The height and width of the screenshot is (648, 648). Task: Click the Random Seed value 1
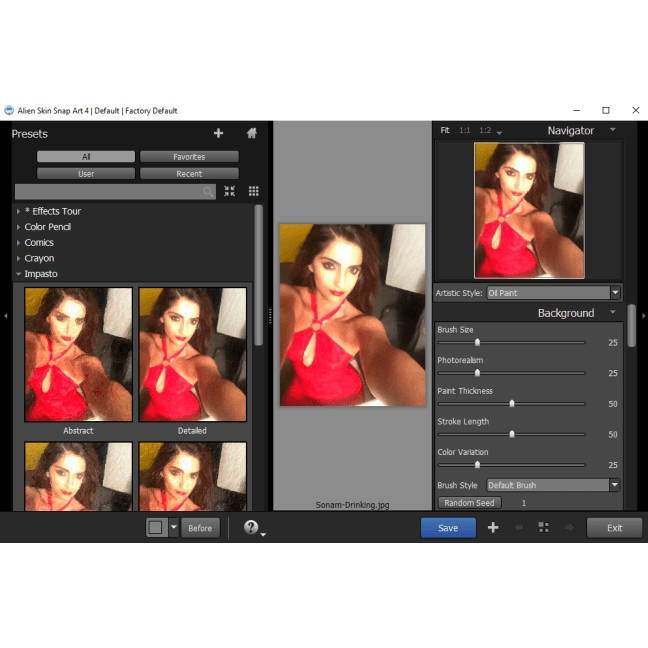pyautogui.click(x=524, y=503)
